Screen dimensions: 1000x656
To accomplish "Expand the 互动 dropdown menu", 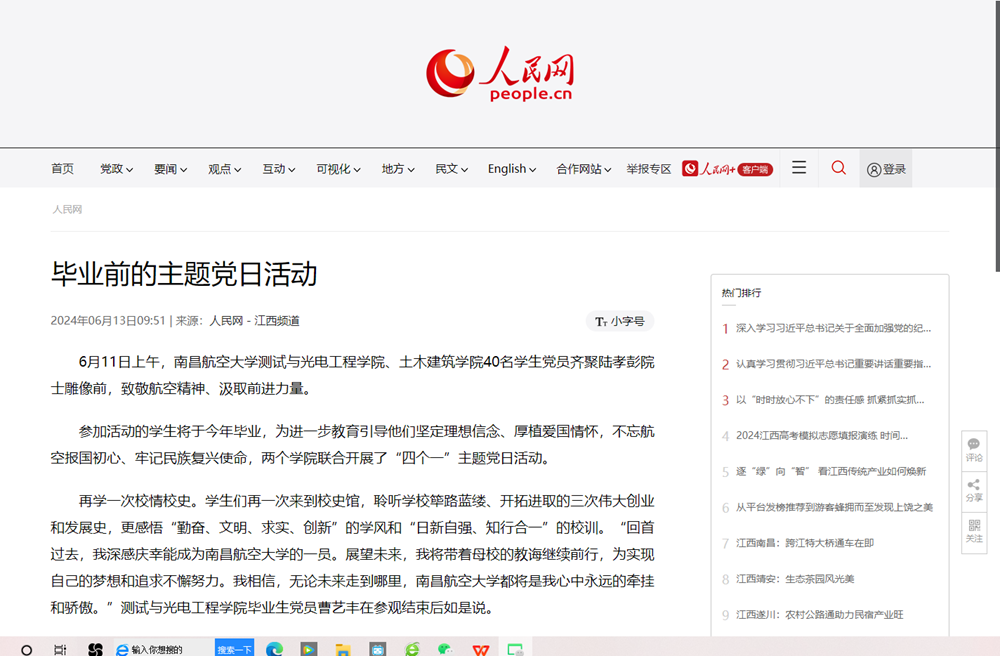I will click(279, 169).
